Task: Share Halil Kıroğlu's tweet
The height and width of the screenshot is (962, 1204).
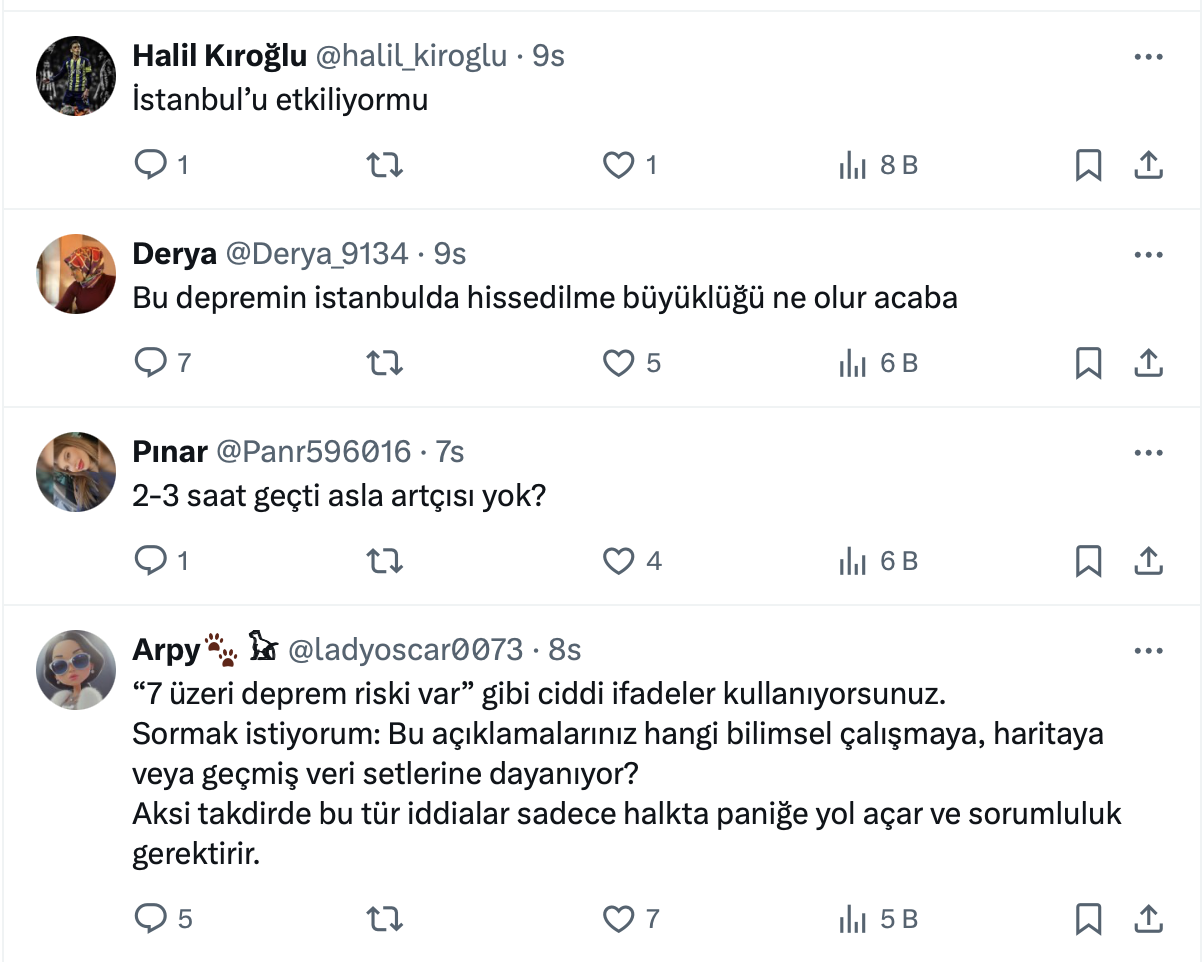Action: pyautogui.click(x=1148, y=165)
